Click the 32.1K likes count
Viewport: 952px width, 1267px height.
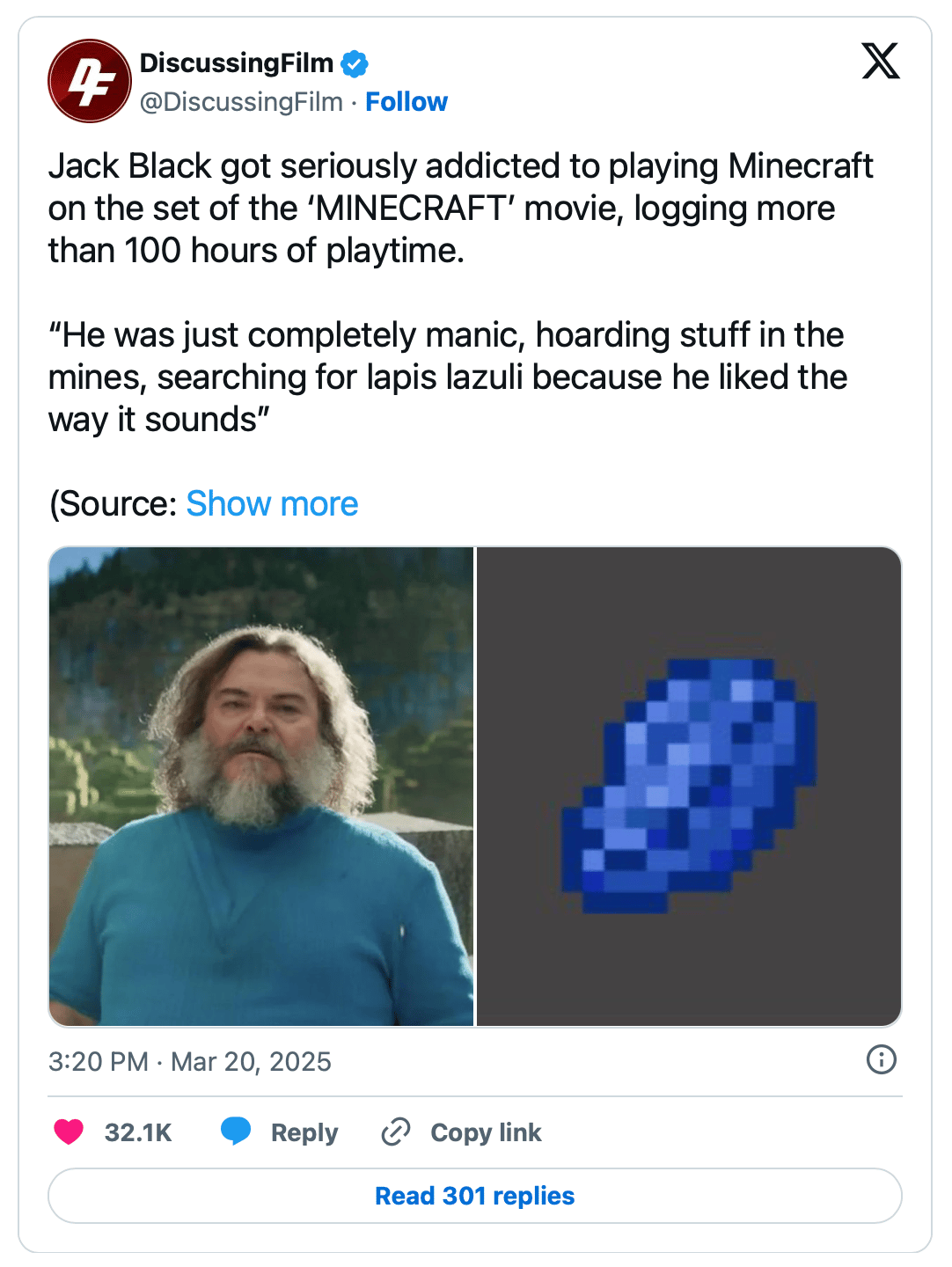click(138, 1132)
